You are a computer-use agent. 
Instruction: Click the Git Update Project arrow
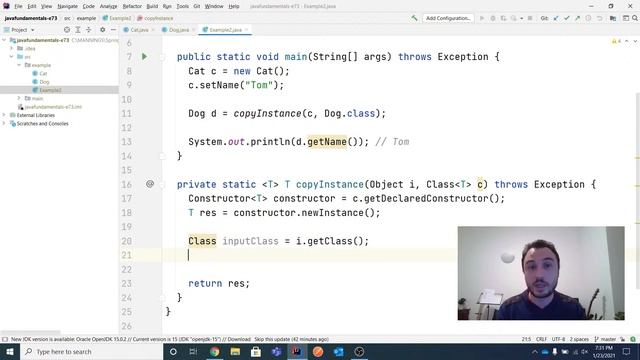pos(556,18)
